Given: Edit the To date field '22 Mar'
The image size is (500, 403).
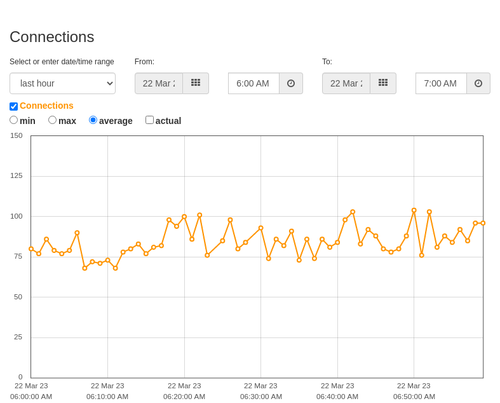Looking at the screenshot, I should point(346,83).
